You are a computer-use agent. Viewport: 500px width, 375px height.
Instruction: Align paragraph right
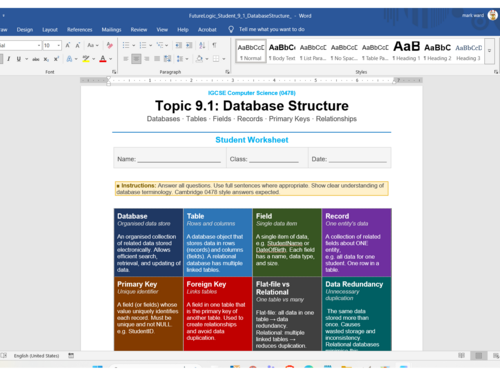147,59
